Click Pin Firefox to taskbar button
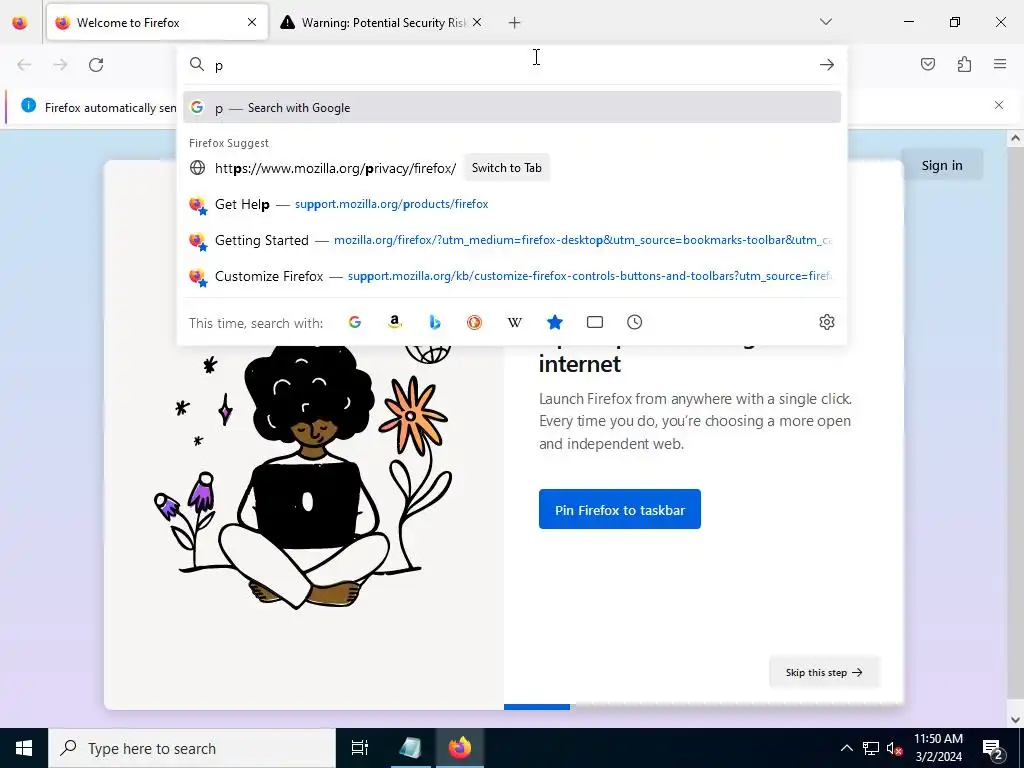1024x768 pixels. (620, 509)
